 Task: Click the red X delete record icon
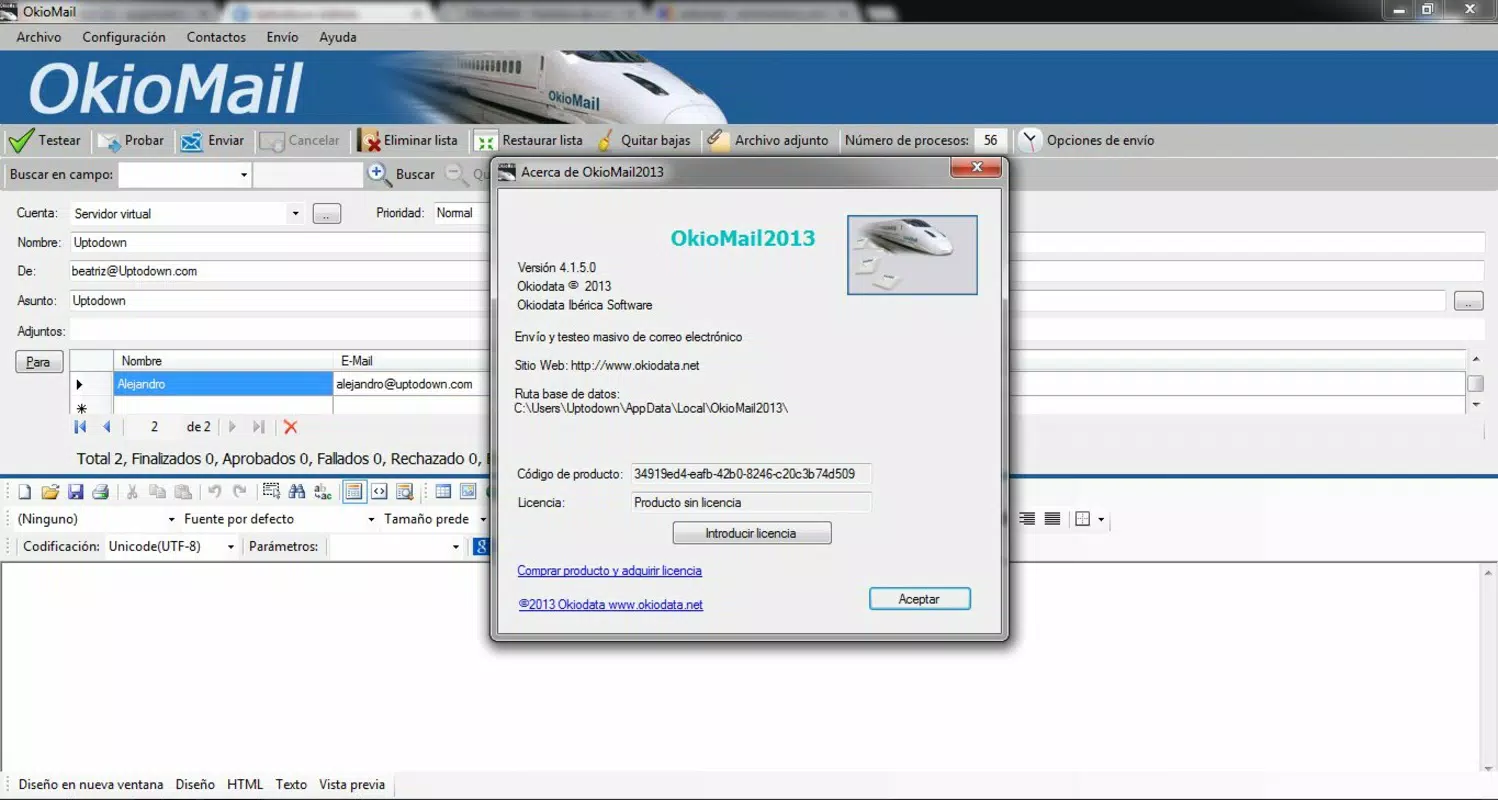(291, 427)
